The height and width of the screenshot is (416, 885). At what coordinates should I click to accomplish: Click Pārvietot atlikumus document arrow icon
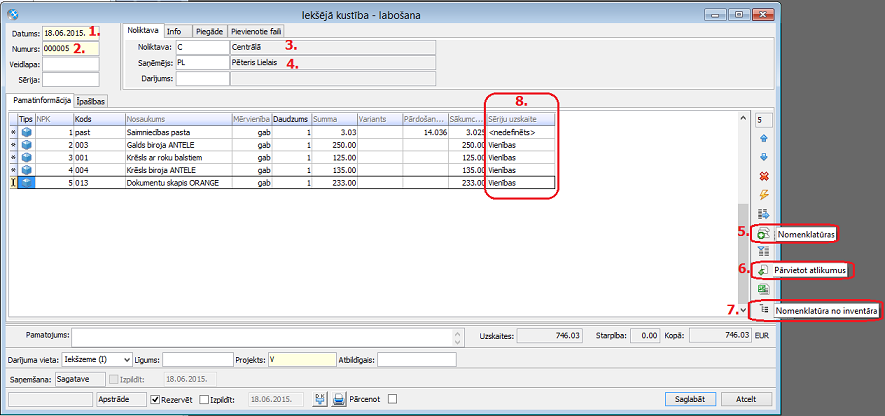click(x=764, y=271)
